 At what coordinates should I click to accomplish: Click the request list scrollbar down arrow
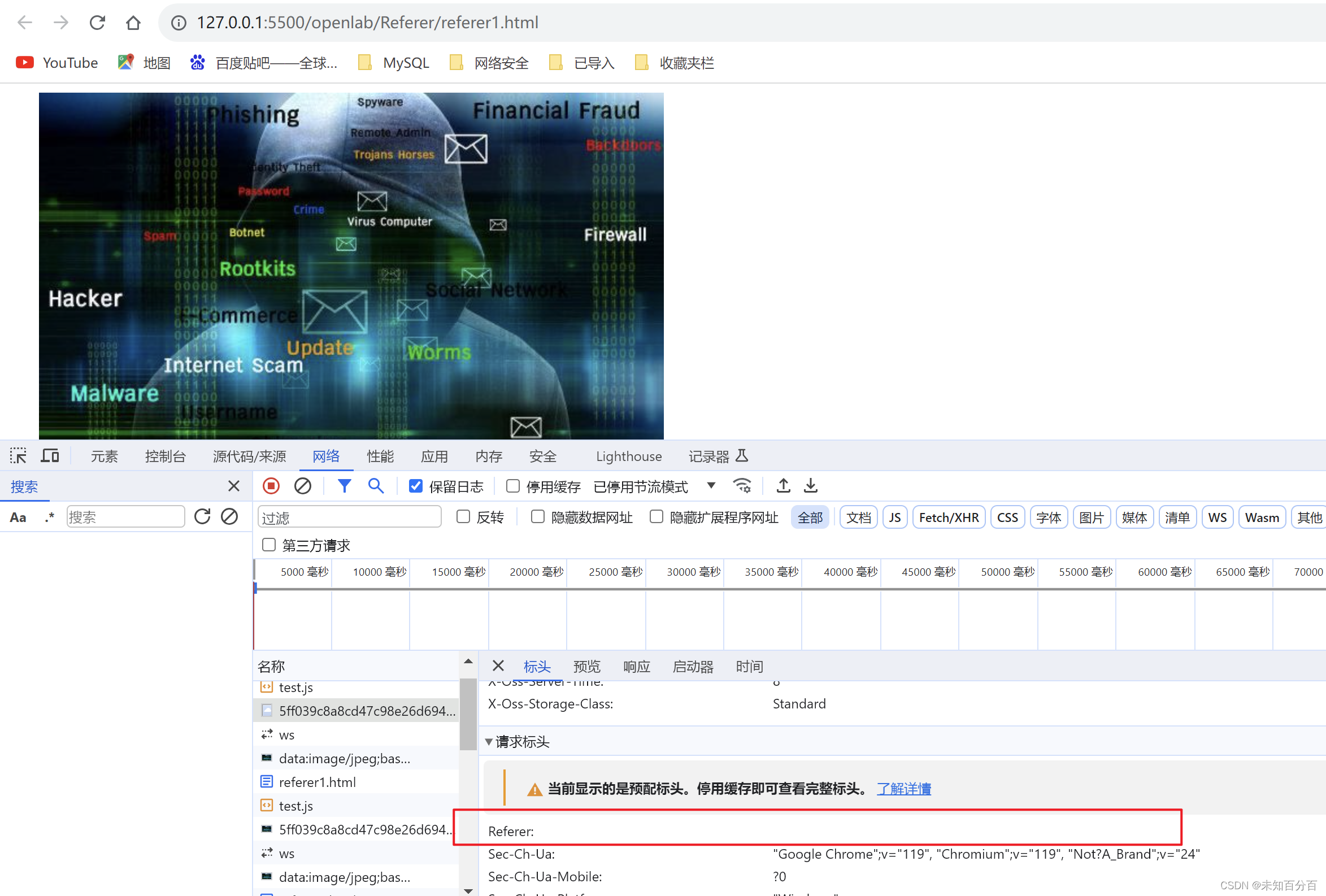pyautogui.click(x=468, y=890)
